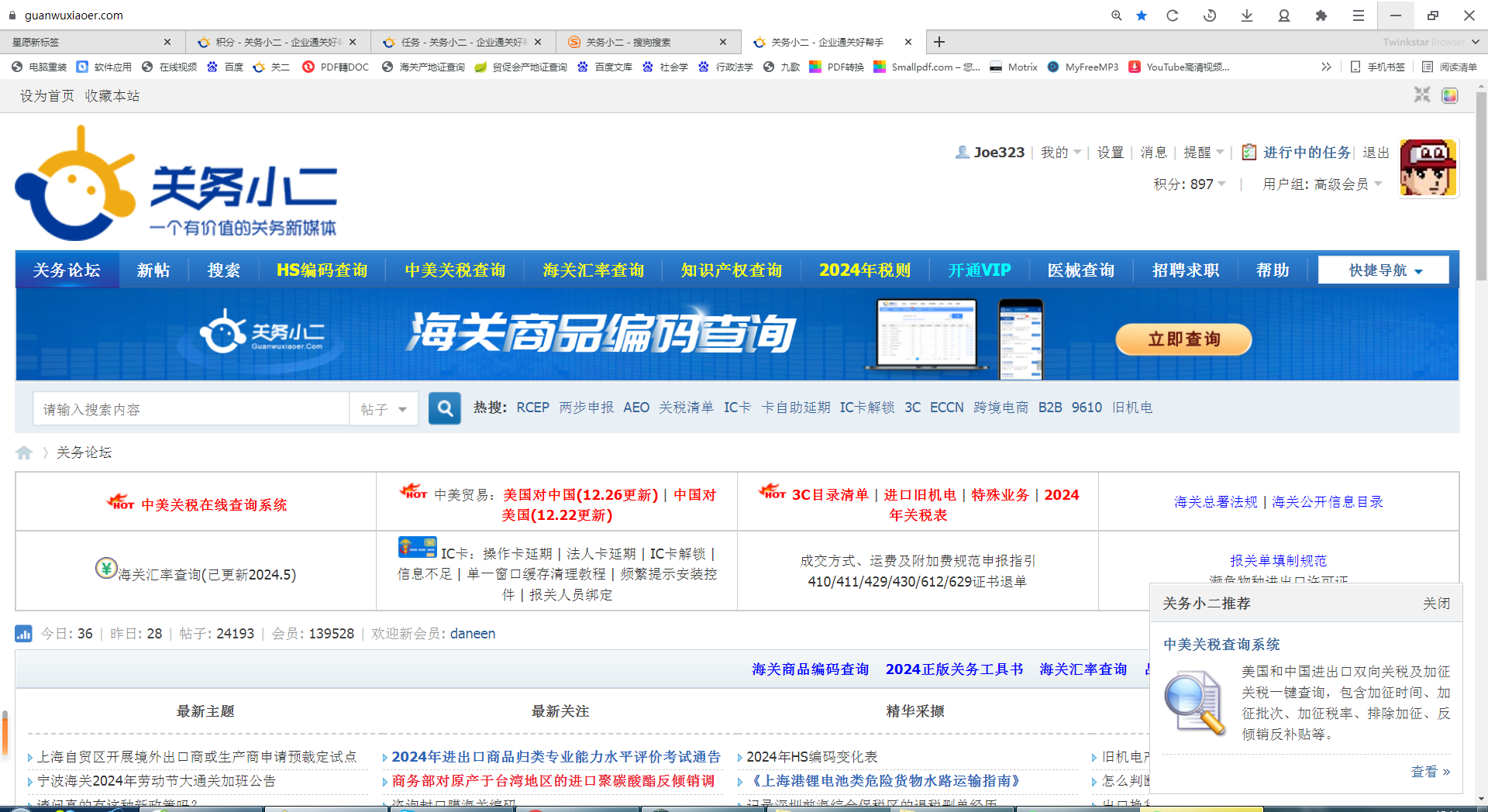Viewport: 1488px width, 812px height.
Task: Switch to the 星愿新标签 tab
Action: point(91,42)
